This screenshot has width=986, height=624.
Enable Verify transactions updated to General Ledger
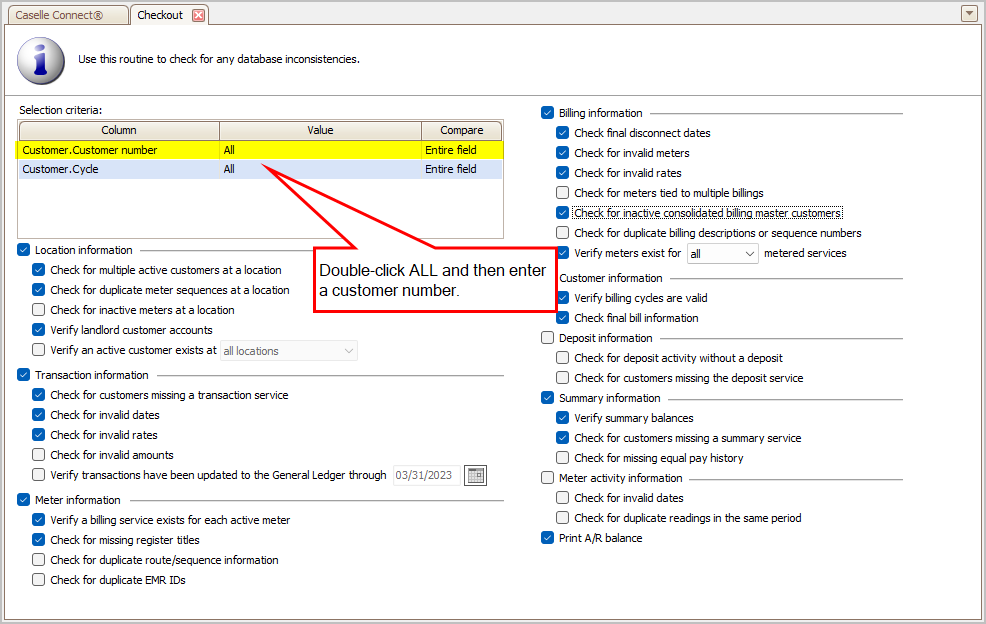point(39,475)
